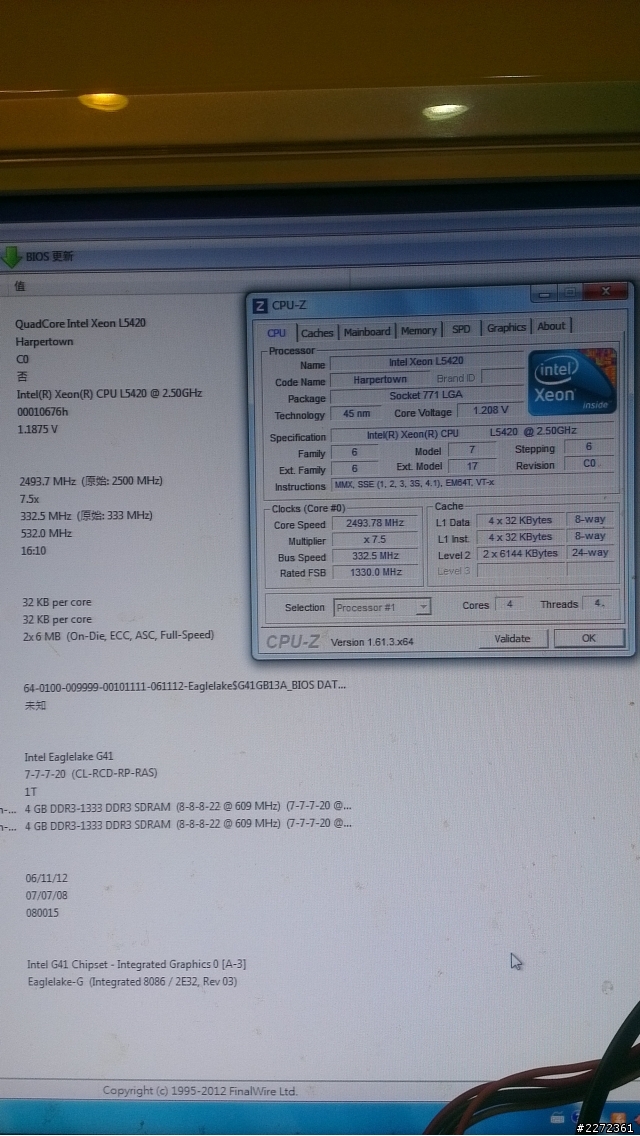Open the Memory tab
Viewport: 640px width, 1136px height.
pos(418,330)
